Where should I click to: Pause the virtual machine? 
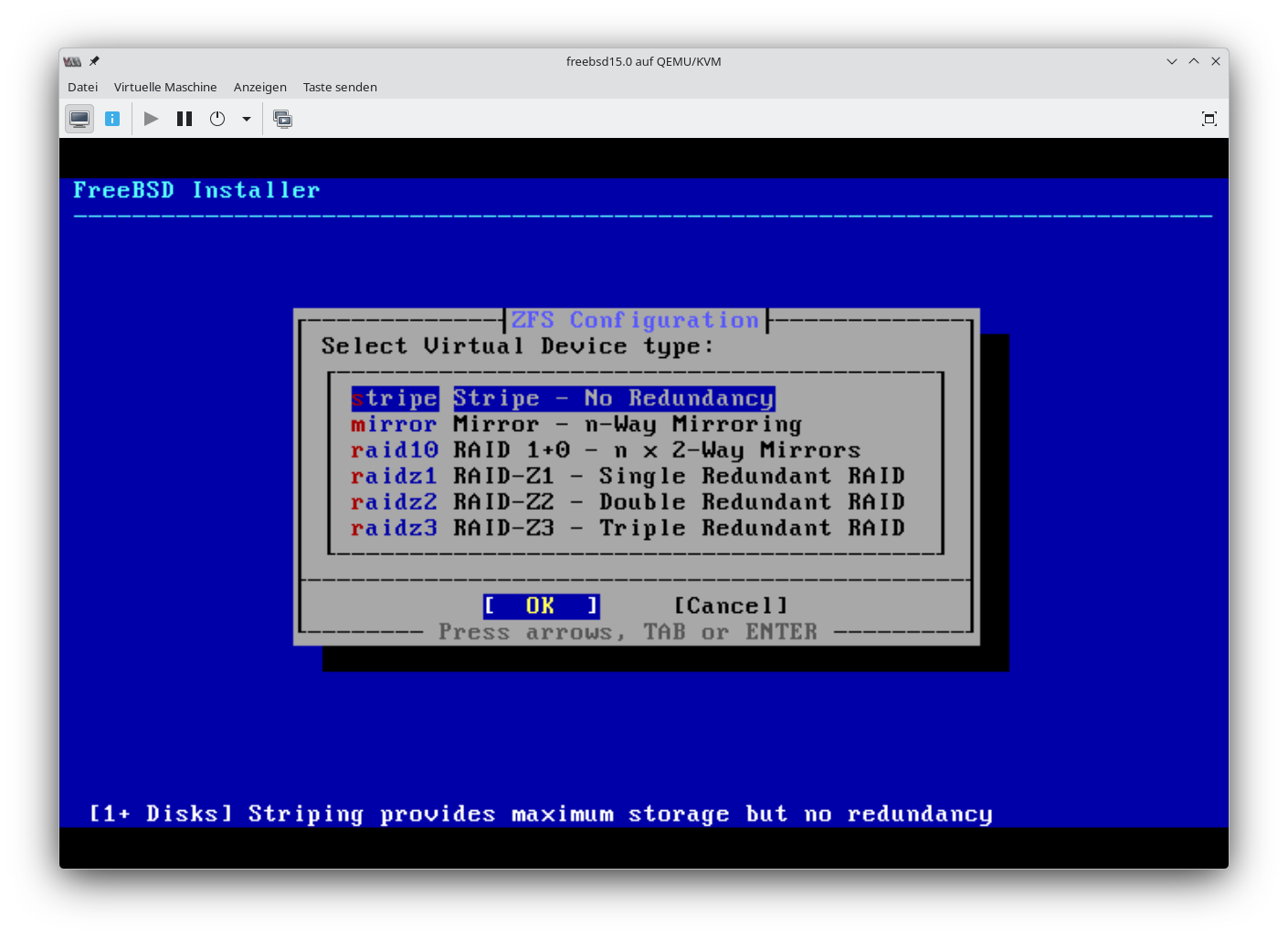pos(185,119)
